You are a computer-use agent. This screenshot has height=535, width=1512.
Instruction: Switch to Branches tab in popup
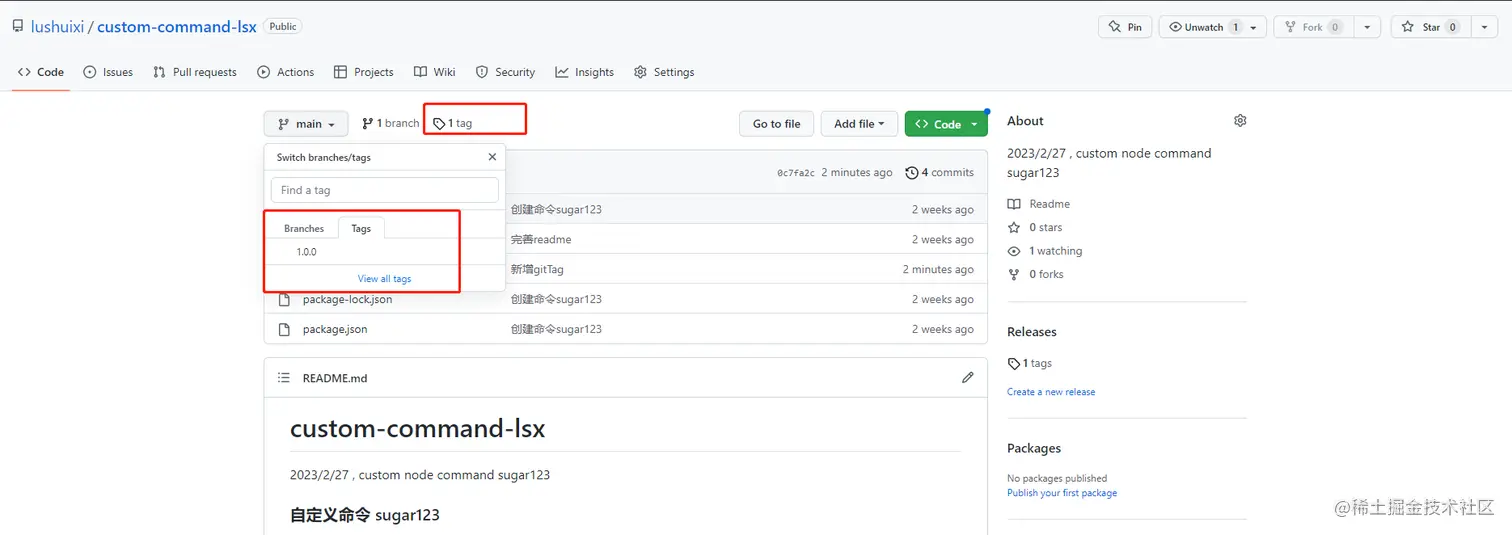(304, 229)
